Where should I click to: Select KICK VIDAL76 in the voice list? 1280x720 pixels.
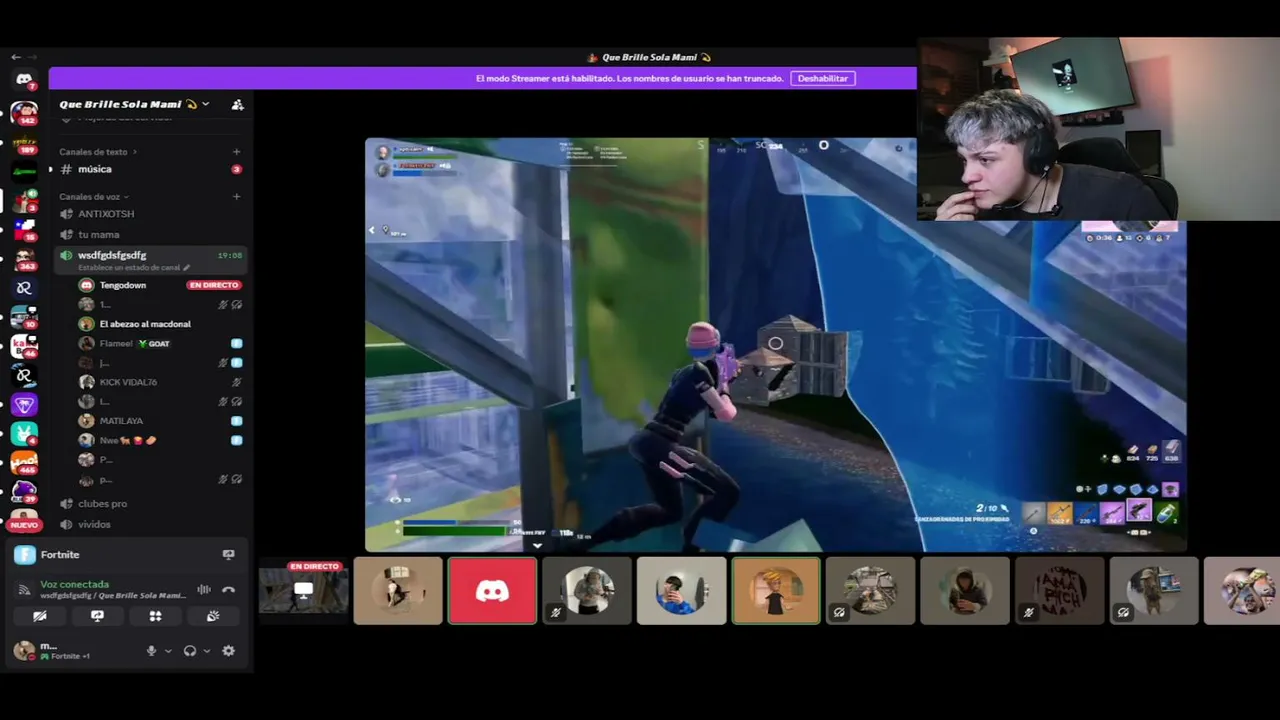160,382
